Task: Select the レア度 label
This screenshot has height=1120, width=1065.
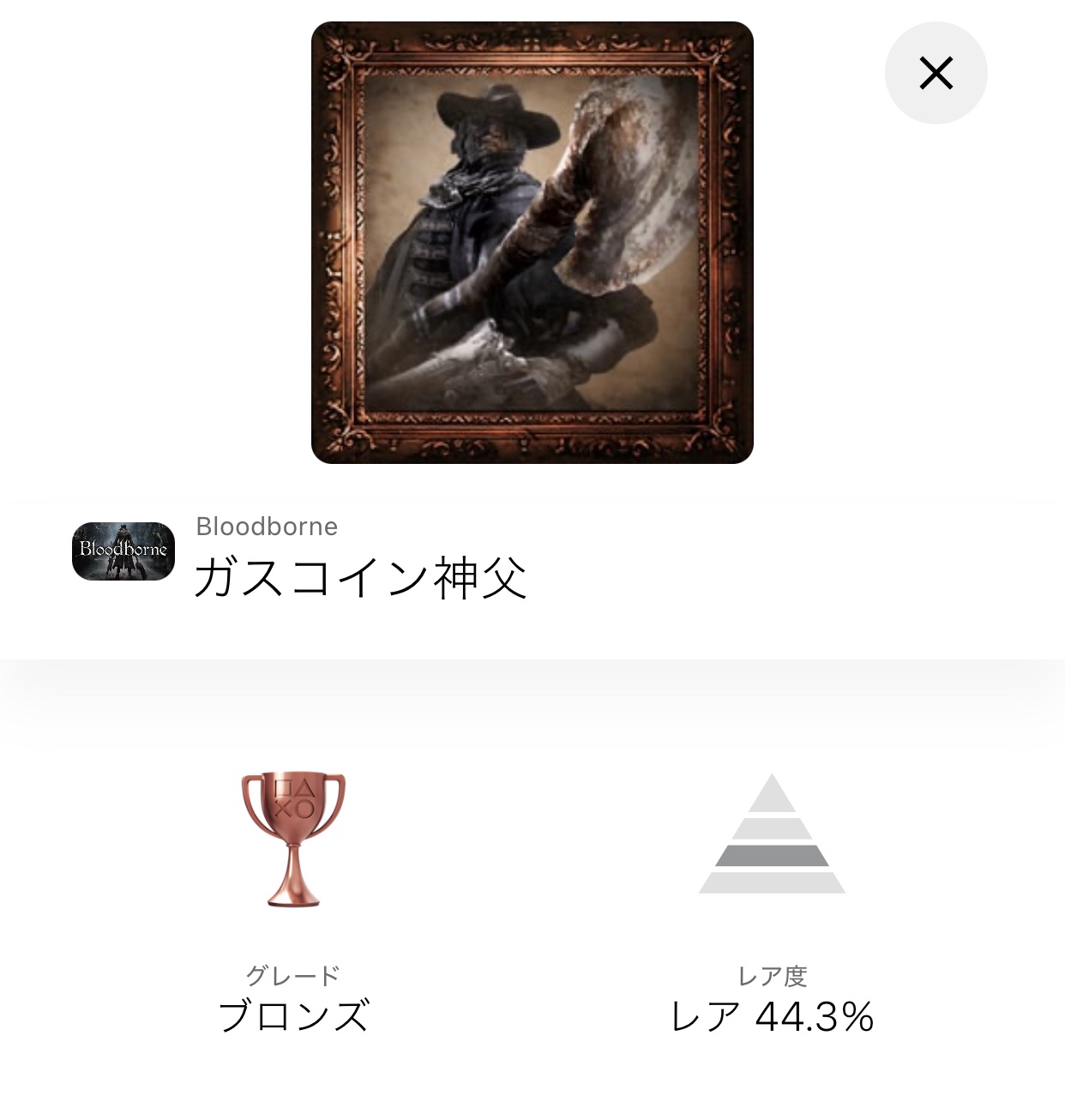Action: (772, 976)
